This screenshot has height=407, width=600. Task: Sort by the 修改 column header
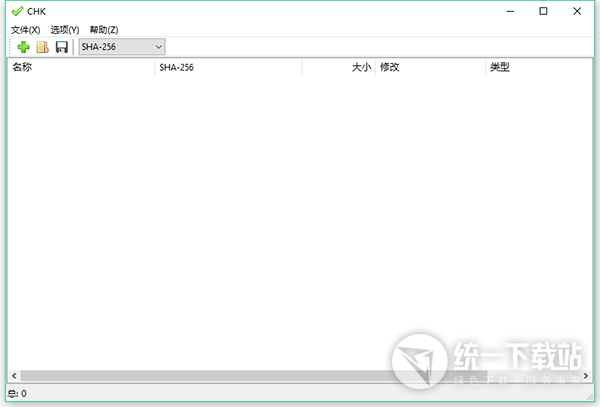point(430,67)
